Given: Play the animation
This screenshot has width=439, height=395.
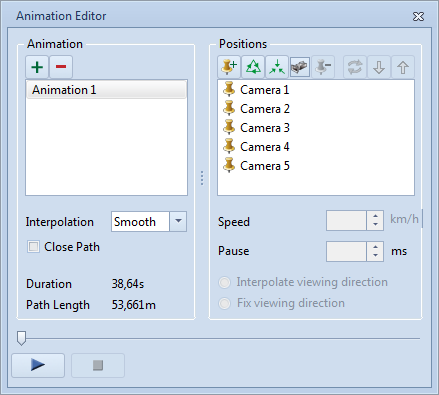Looking at the screenshot, I should click(x=38, y=365).
